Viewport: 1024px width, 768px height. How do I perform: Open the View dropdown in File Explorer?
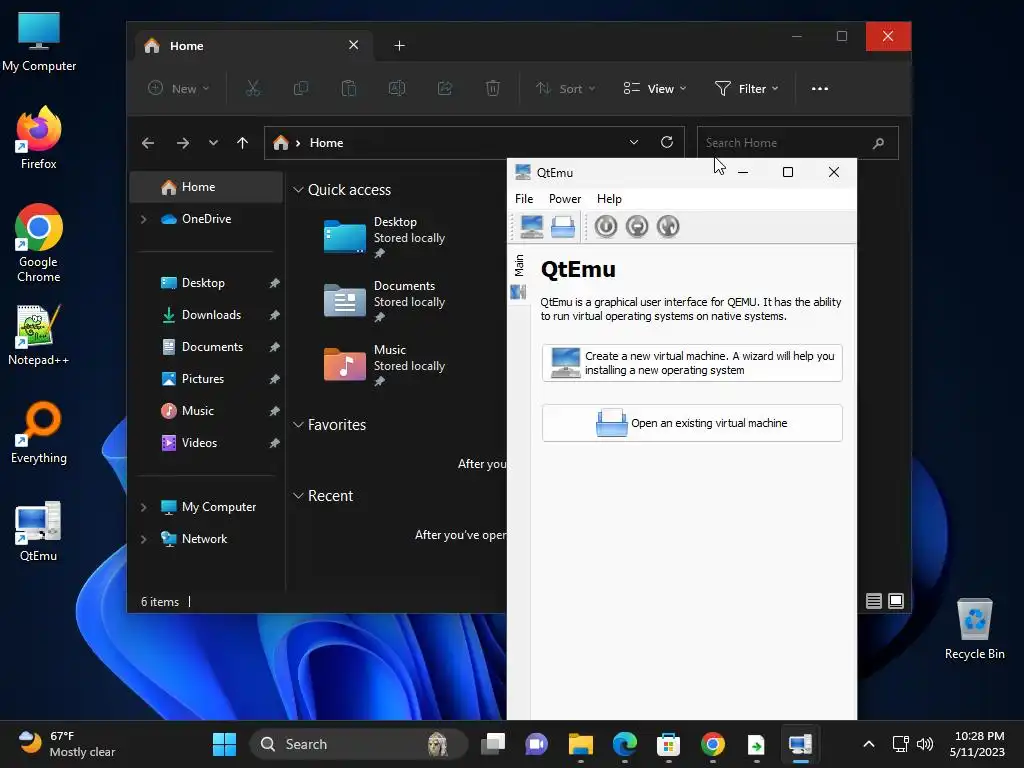coord(654,88)
